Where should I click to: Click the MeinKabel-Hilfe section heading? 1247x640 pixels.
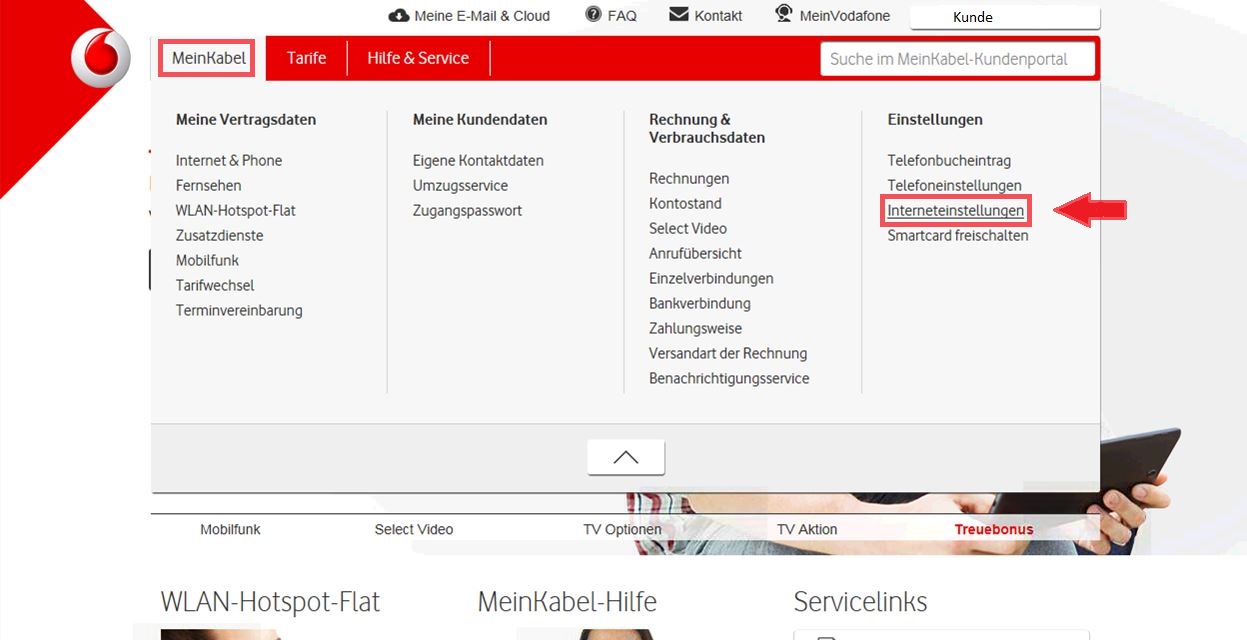coord(567,602)
